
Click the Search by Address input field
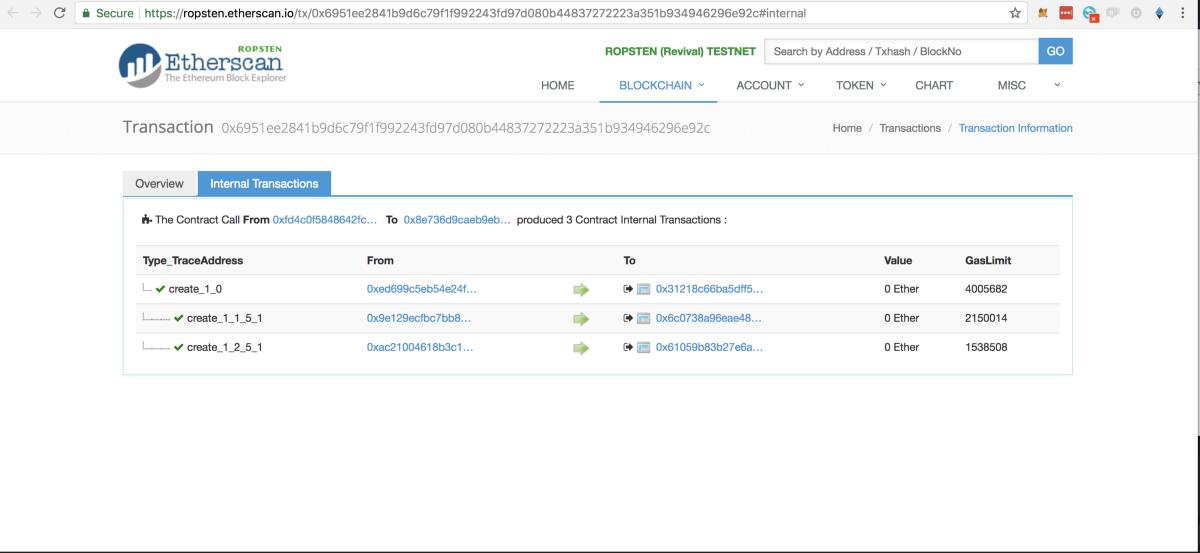(901, 51)
